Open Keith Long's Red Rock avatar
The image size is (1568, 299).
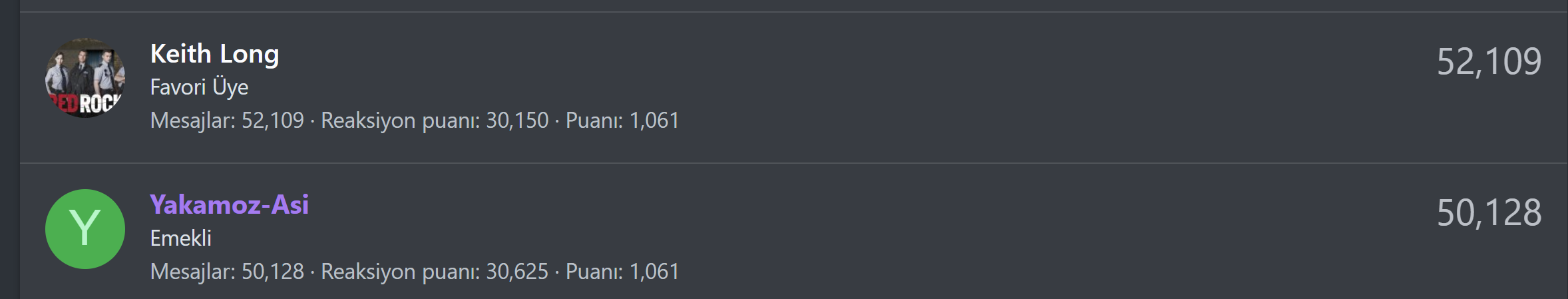pyautogui.click(x=85, y=78)
